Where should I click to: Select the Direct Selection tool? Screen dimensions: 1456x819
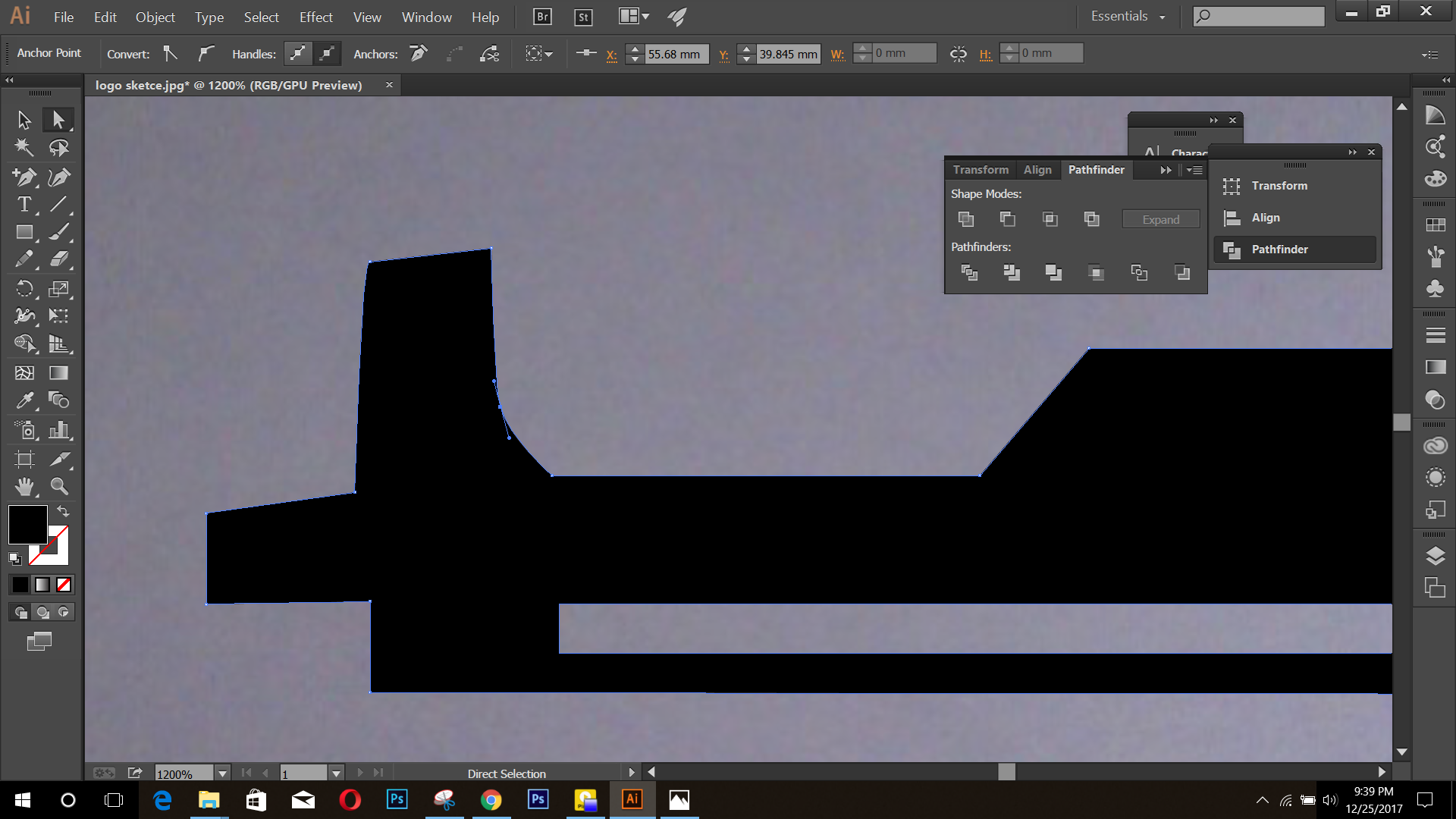pyautogui.click(x=58, y=120)
